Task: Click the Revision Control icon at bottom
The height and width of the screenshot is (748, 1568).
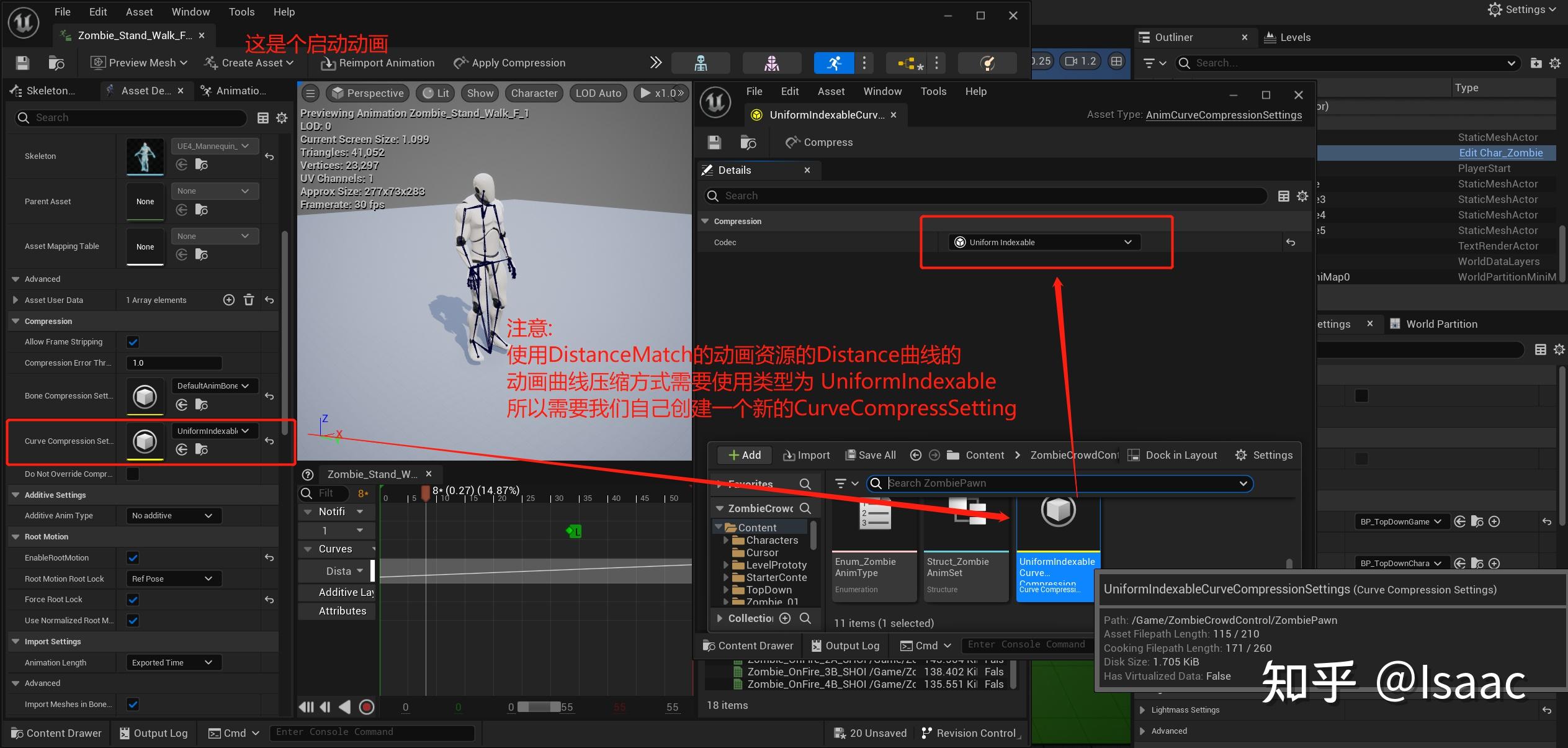Action: (x=928, y=733)
